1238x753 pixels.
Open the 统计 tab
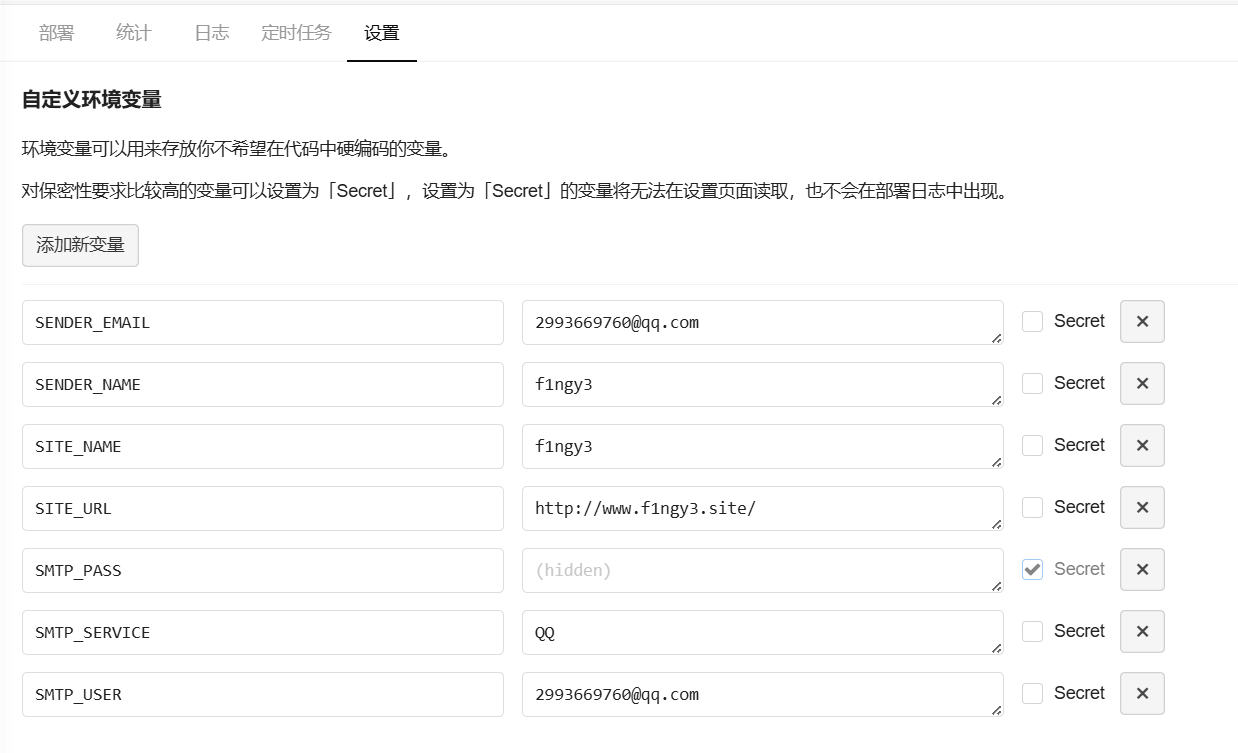tap(133, 33)
